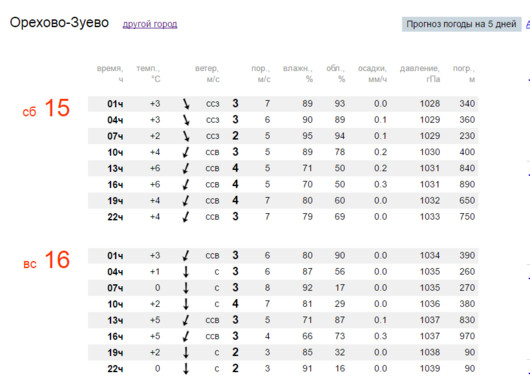Click 'темп., °C' column header
The width and height of the screenshot is (530, 387).
[148, 74]
